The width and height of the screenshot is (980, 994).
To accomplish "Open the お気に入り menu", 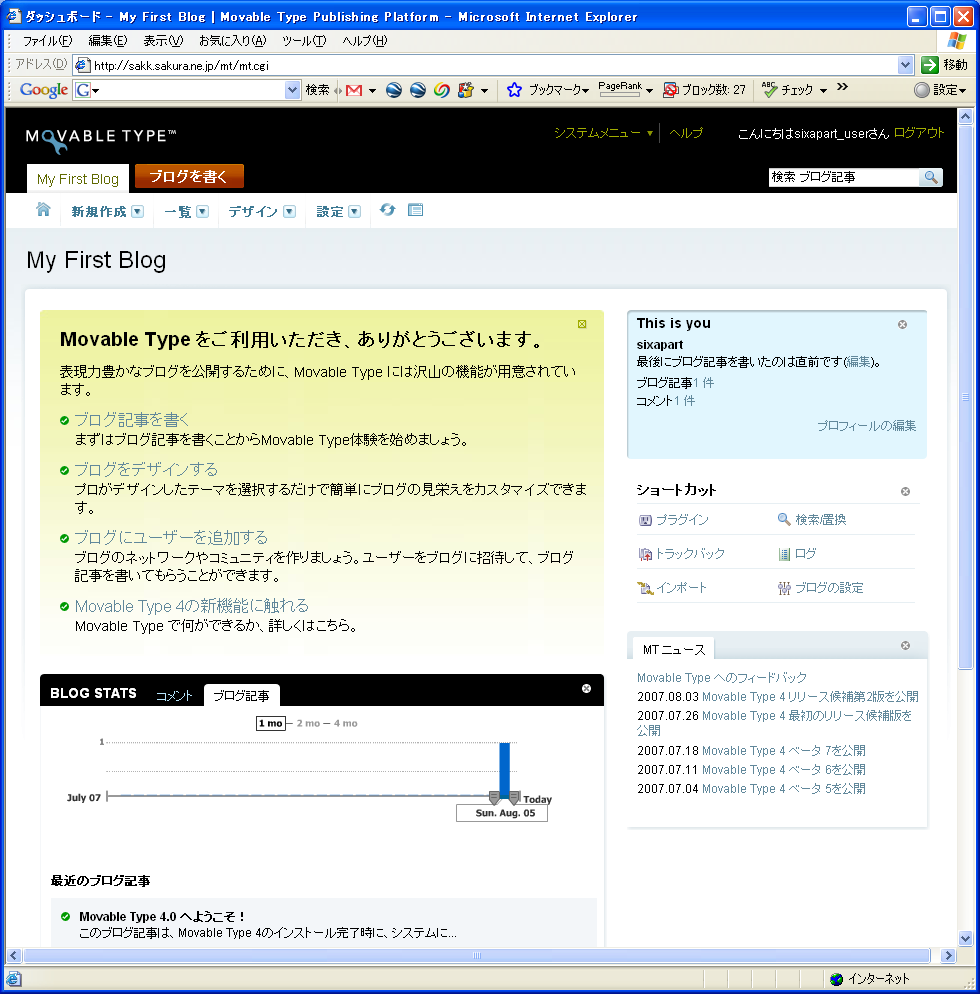I will 233,41.
